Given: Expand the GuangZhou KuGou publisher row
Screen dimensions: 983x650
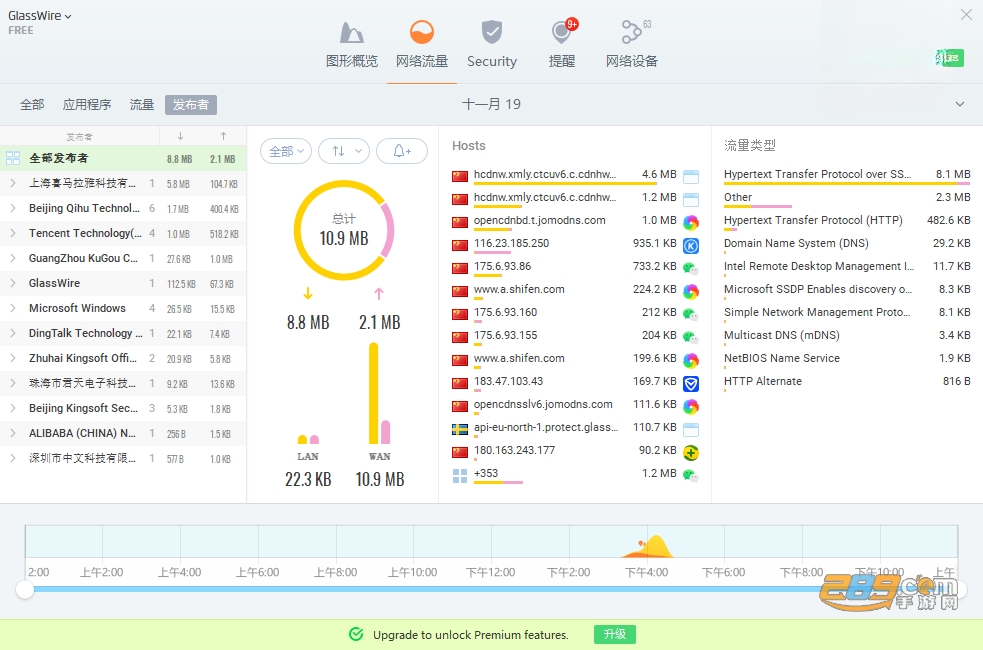Looking at the screenshot, I should [x=13, y=258].
